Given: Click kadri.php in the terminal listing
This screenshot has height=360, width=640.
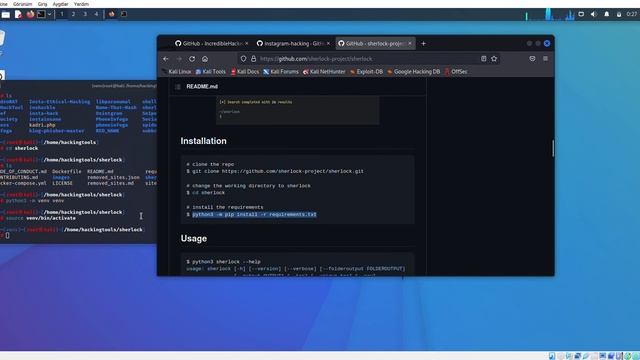Looking at the screenshot, I should click(42, 125).
